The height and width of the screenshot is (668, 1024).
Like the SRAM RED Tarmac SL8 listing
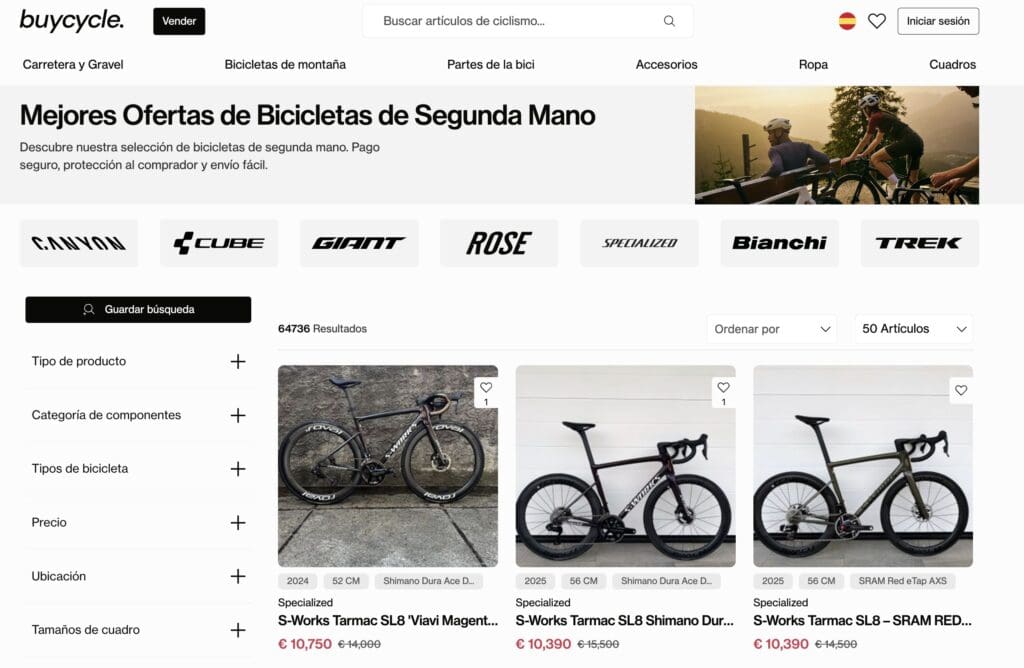tap(961, 390)
